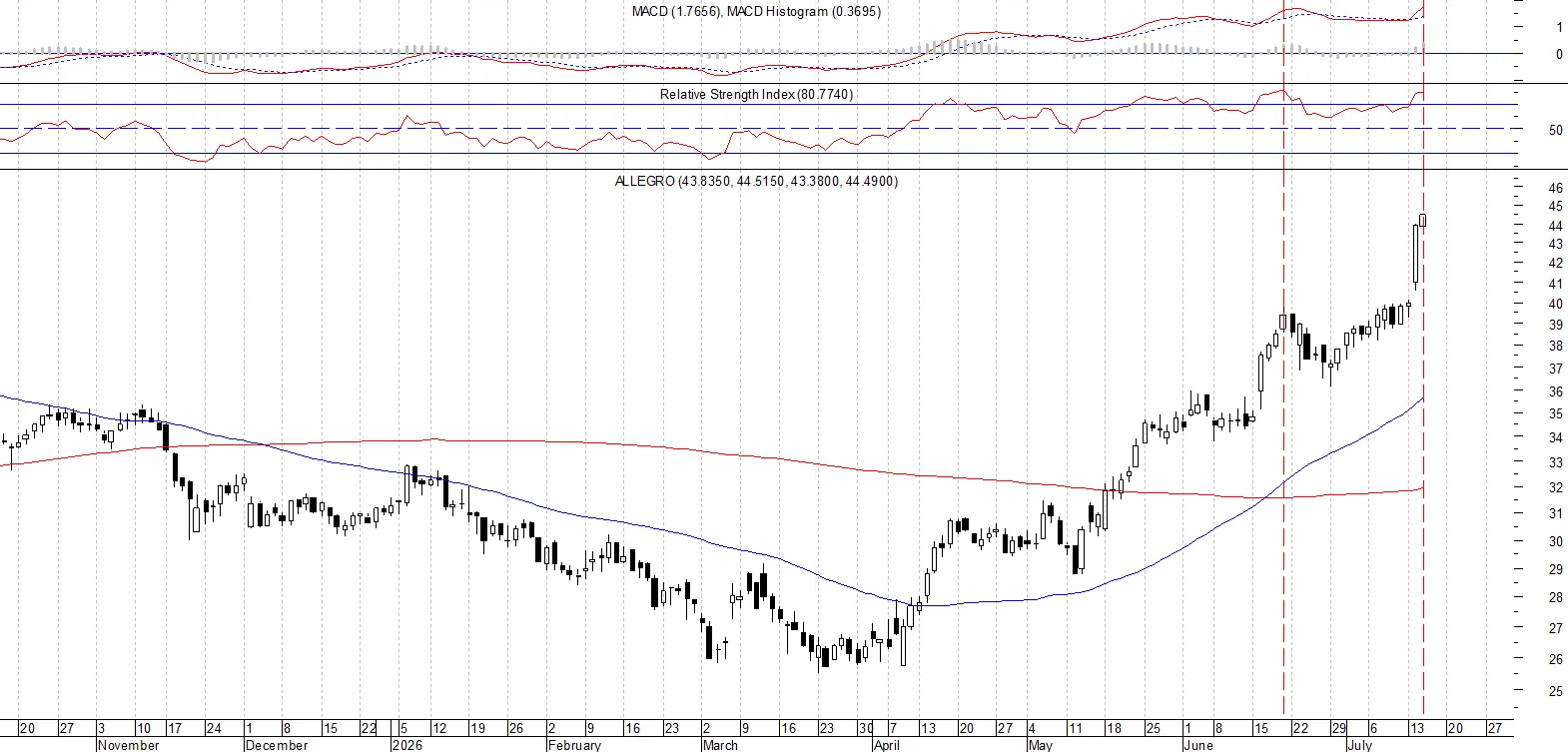Image resolution: width=1568 pixels, height=752 pixels.
Task: Click the red dashed vertical line in mid-July
Action: point(1423,360)
